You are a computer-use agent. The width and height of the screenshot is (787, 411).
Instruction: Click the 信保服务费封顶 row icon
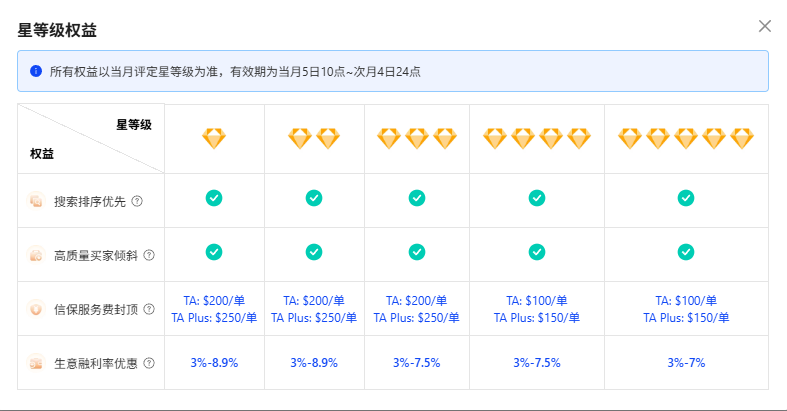pos(36,309)
